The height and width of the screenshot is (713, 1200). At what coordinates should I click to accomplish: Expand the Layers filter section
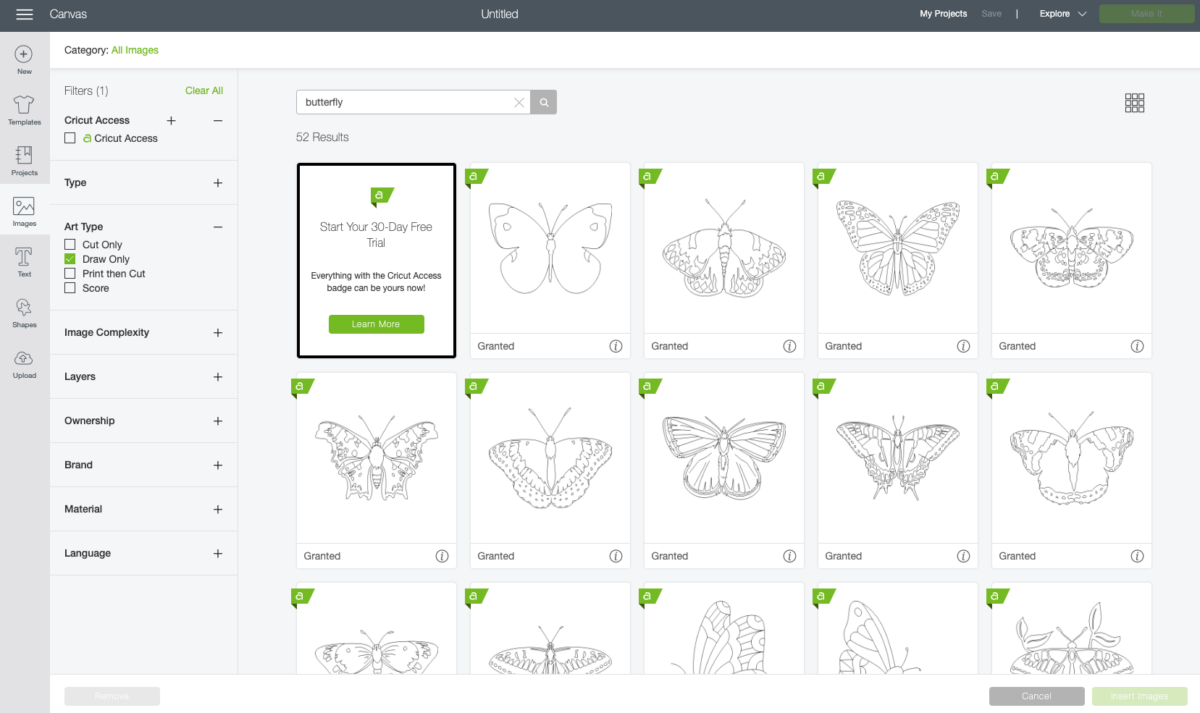[218, 377]
